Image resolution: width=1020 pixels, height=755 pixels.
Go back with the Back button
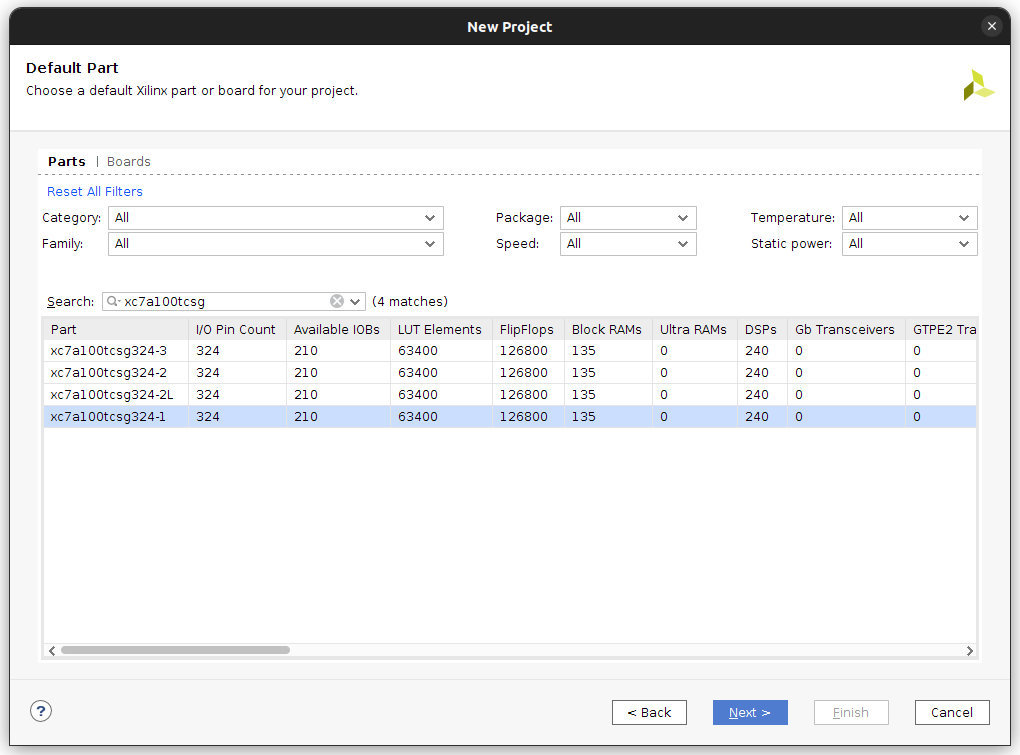click(x=649, y=712)
